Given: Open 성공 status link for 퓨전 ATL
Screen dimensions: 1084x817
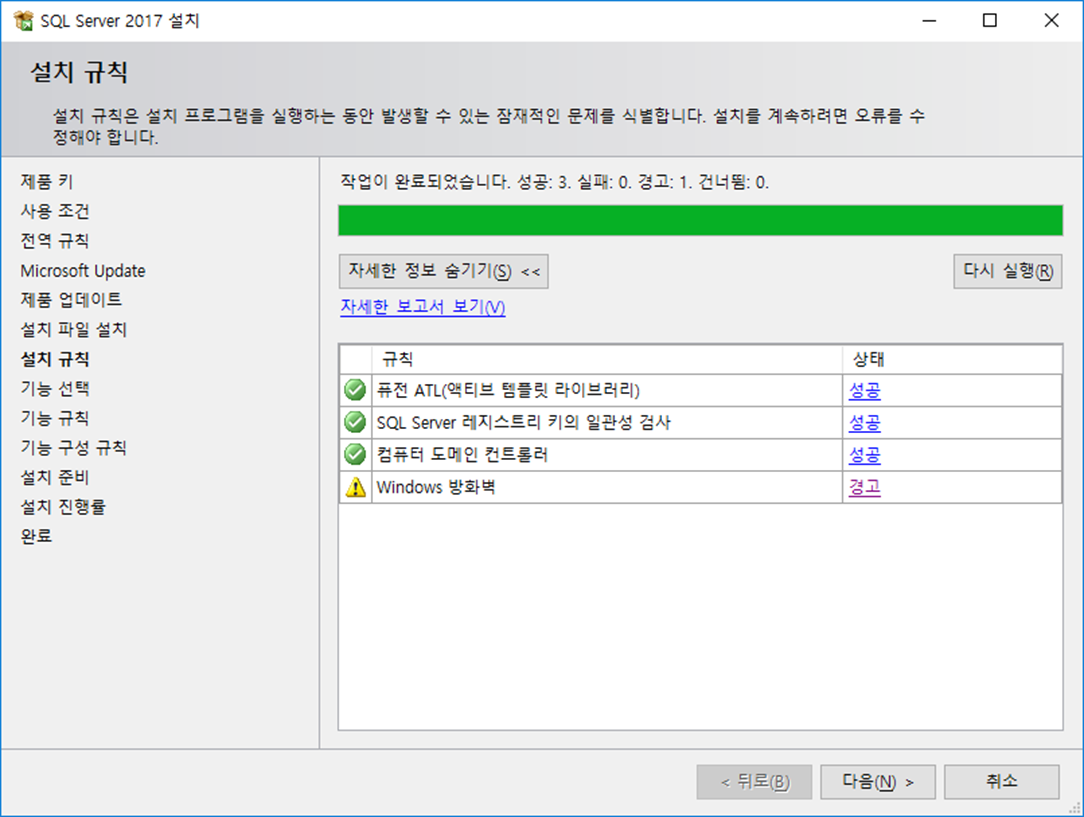Looking at the screenshot, I should point(864,391).
